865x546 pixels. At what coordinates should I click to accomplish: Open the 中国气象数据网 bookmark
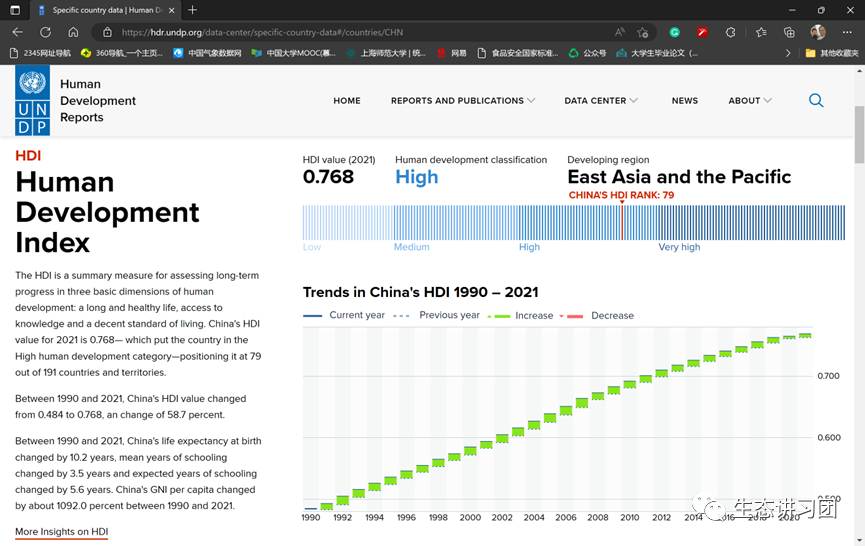pos(207,53)
